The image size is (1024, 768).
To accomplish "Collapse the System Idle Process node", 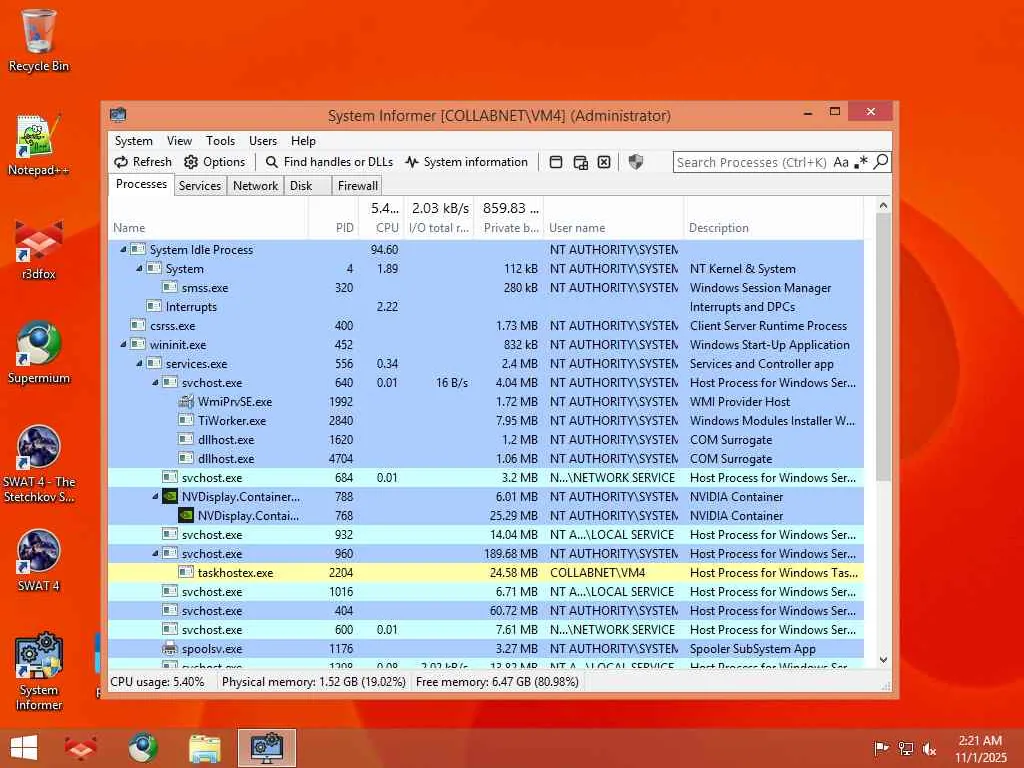I will [x=123, y=249].
